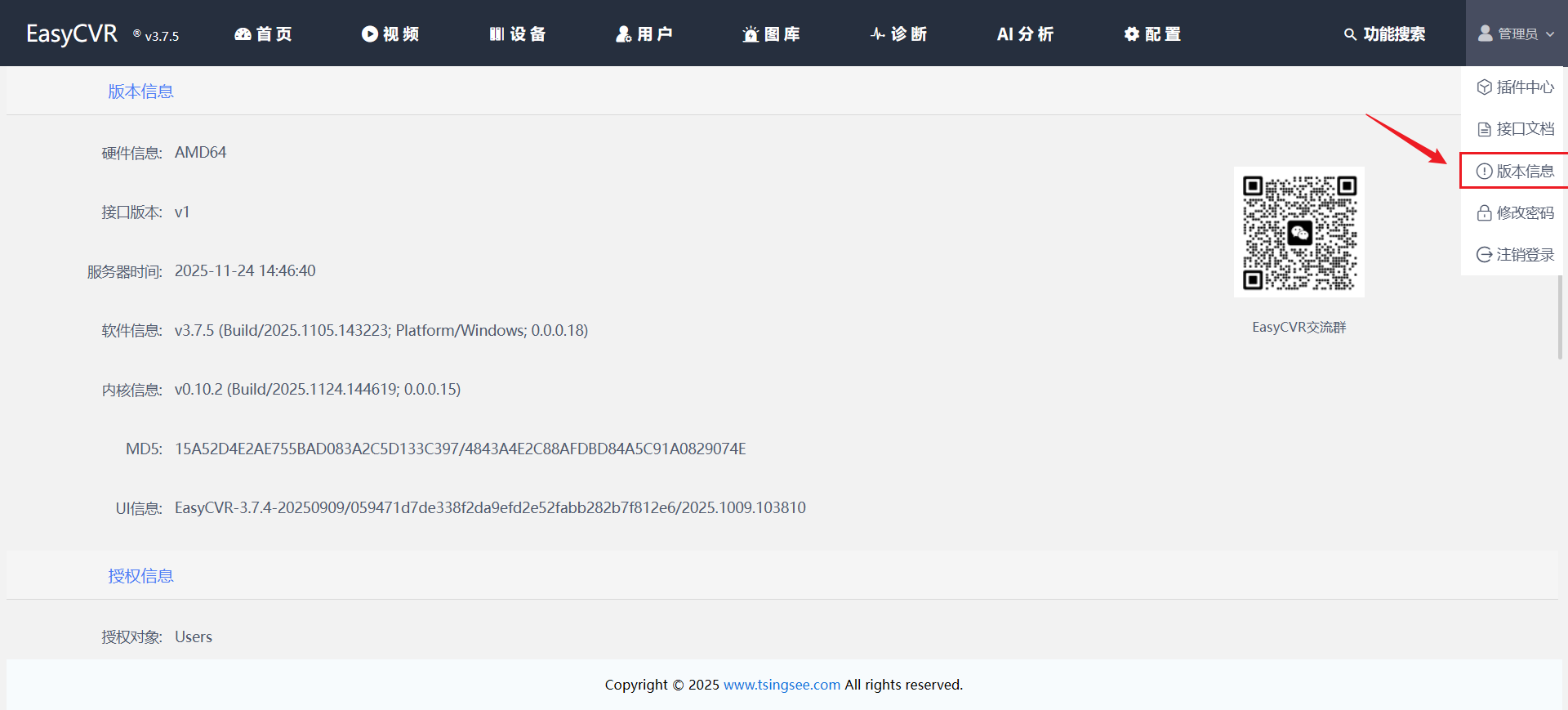Click the 功能搜索 magnifier icon
Viewport: 1568px width, 710px height.
(x=1350, y=34)
